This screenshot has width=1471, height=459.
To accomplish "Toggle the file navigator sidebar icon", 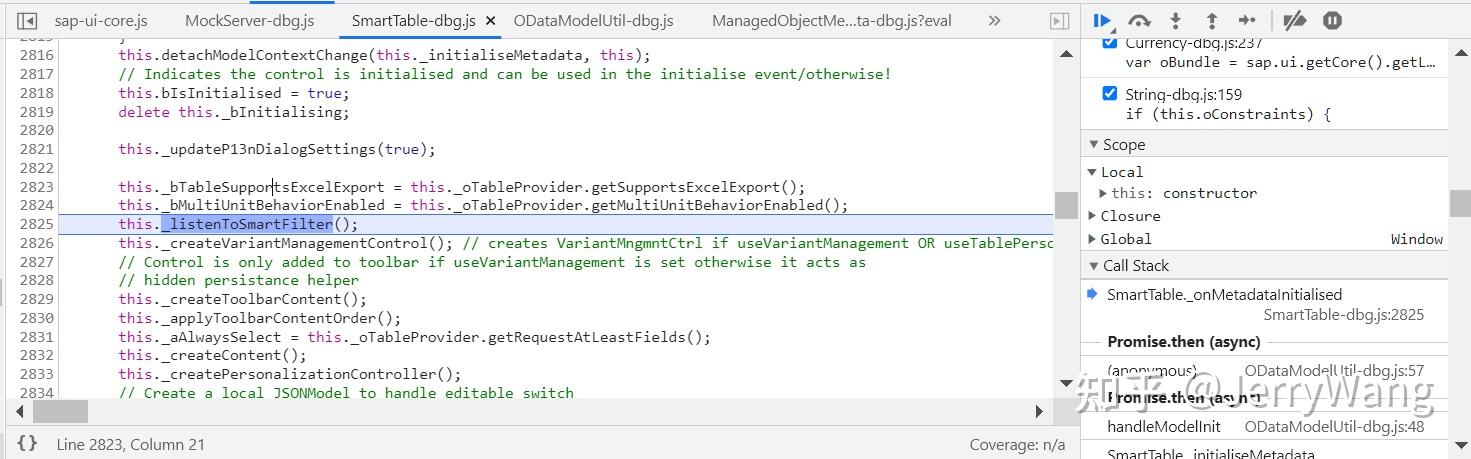I will click(27, 20).
